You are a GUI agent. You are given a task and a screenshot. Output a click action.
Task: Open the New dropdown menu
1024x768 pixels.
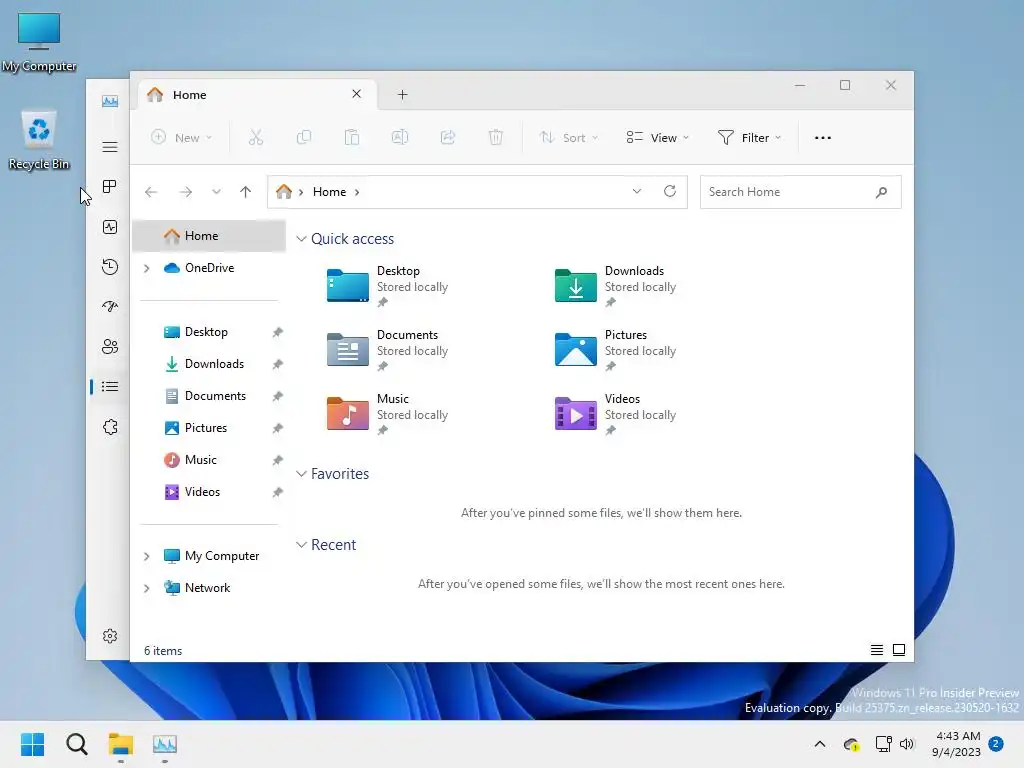coord(182,138)
